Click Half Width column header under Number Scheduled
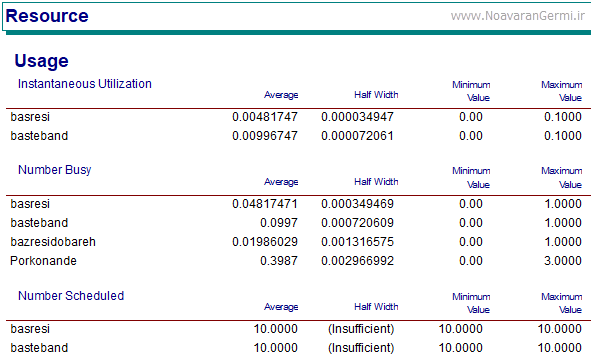The height and width of the screenshot is (364, 591). (376, 307)
